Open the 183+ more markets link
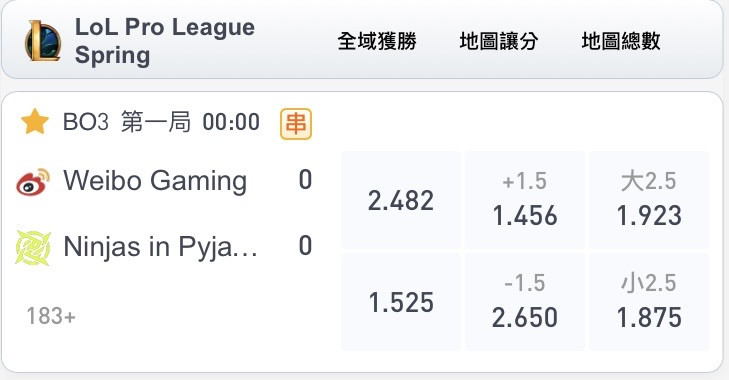 tap(51, 316)
